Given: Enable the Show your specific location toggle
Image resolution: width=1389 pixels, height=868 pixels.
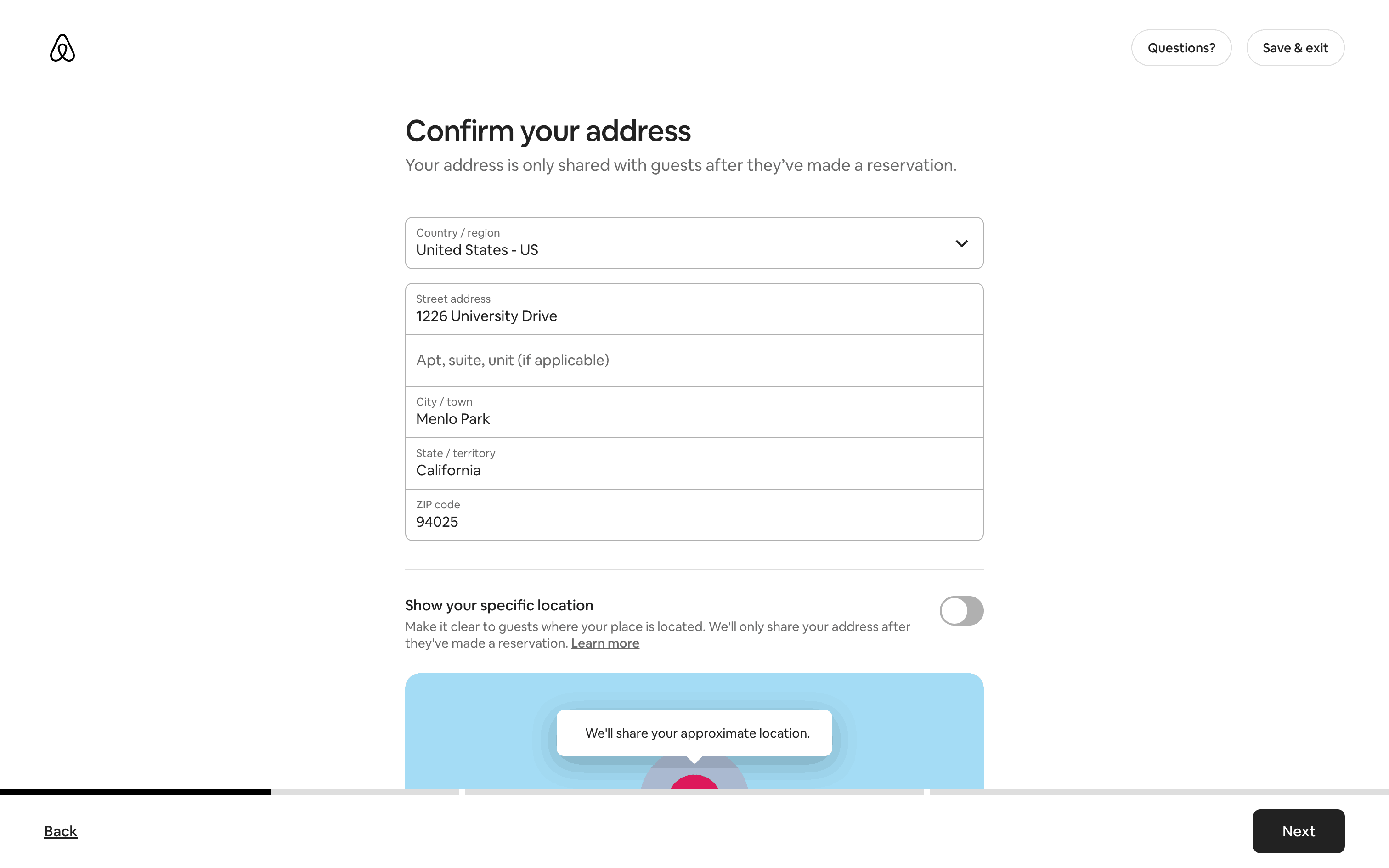Looking at the screenshot, I should coord(961,610).
